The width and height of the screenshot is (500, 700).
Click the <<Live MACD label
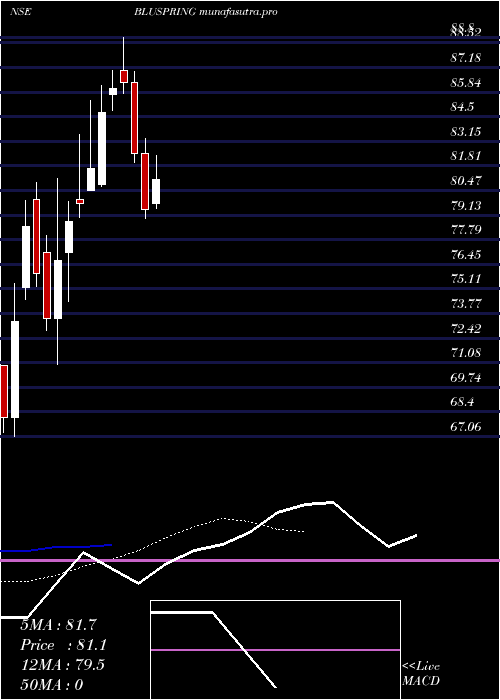421,673
